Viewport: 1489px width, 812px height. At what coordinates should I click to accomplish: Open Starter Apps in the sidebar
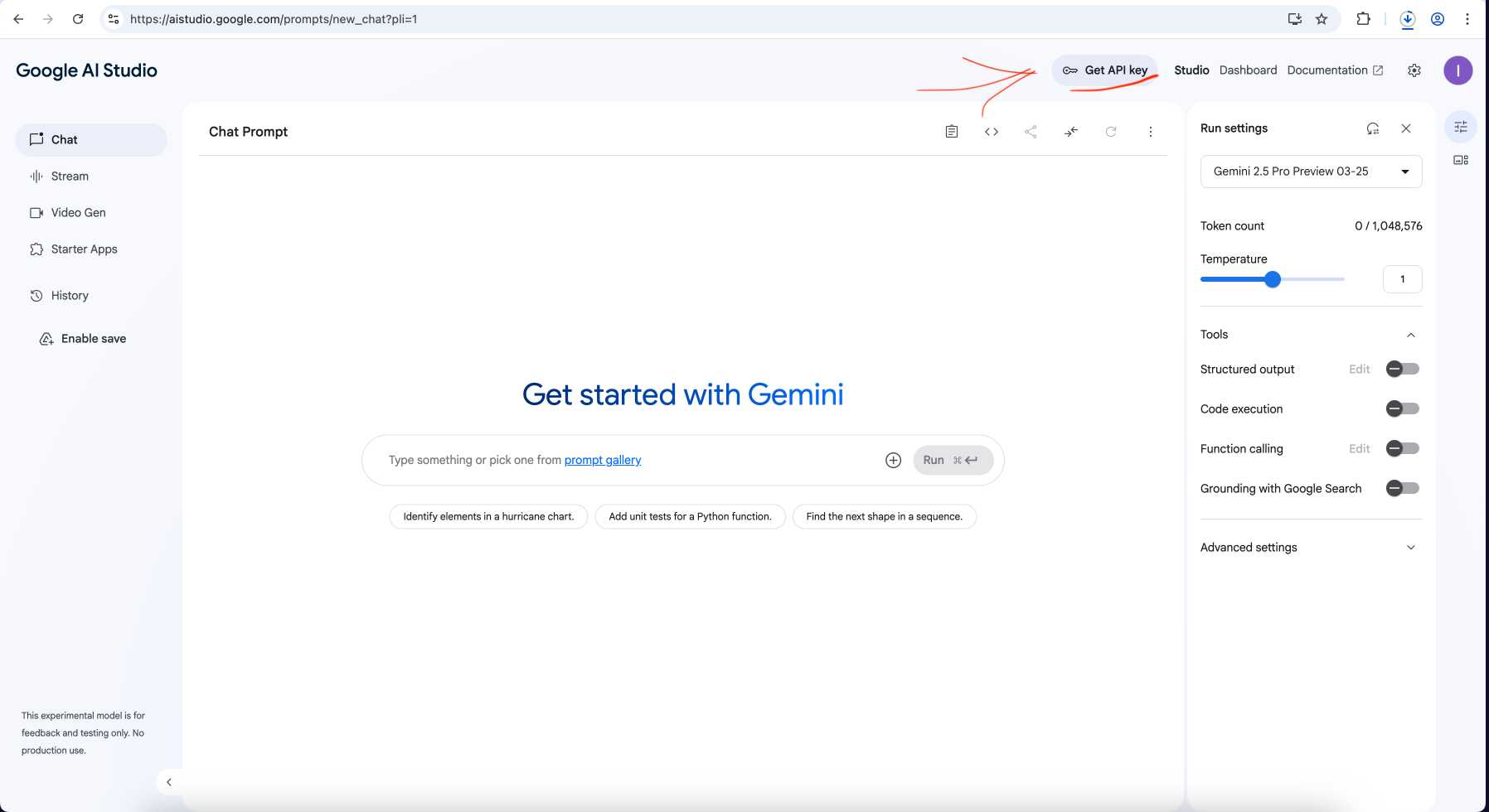pyautogui.click(x=91, y=249)
